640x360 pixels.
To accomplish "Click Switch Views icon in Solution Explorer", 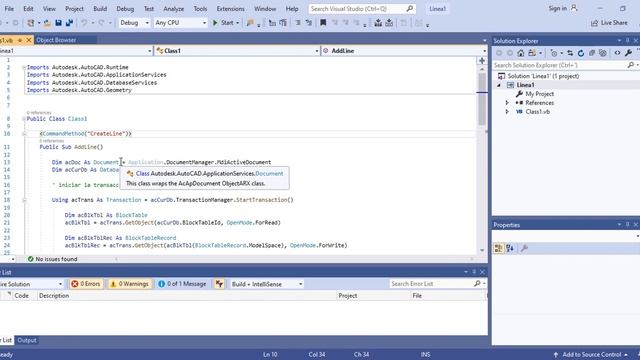I will tap(532, 53).
